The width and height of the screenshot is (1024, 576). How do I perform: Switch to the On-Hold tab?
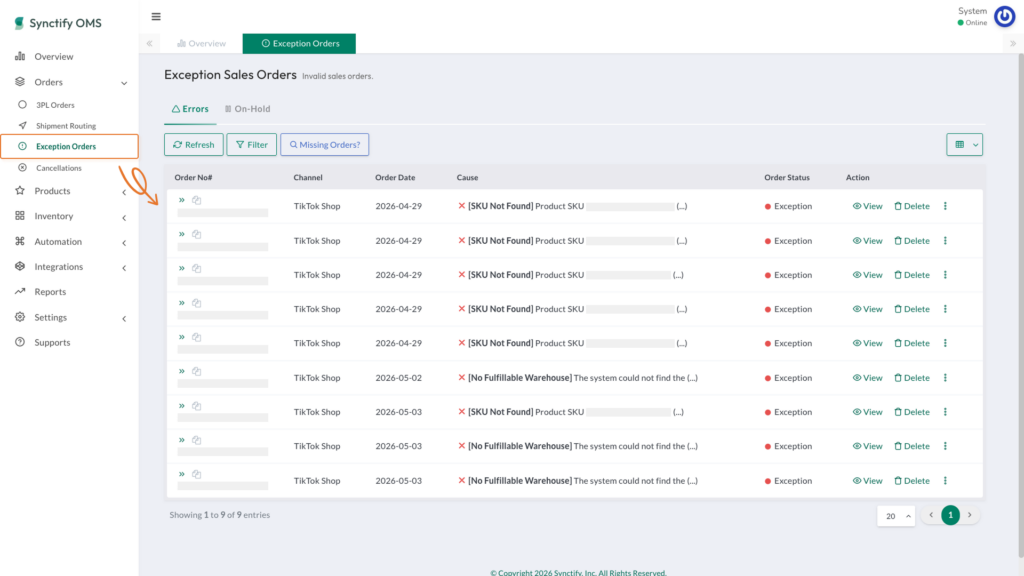247,109
